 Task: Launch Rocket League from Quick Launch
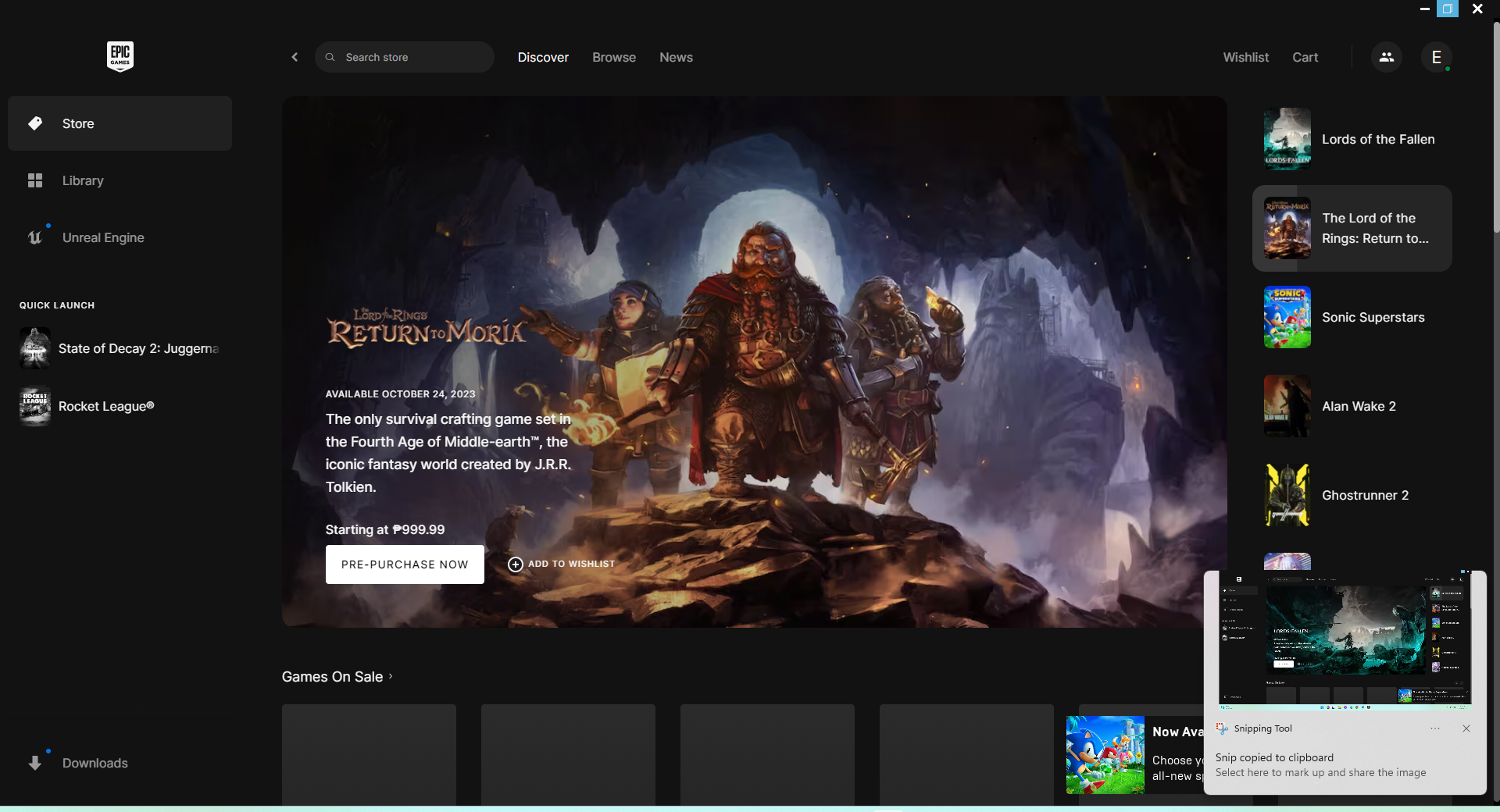click(87, 406)
